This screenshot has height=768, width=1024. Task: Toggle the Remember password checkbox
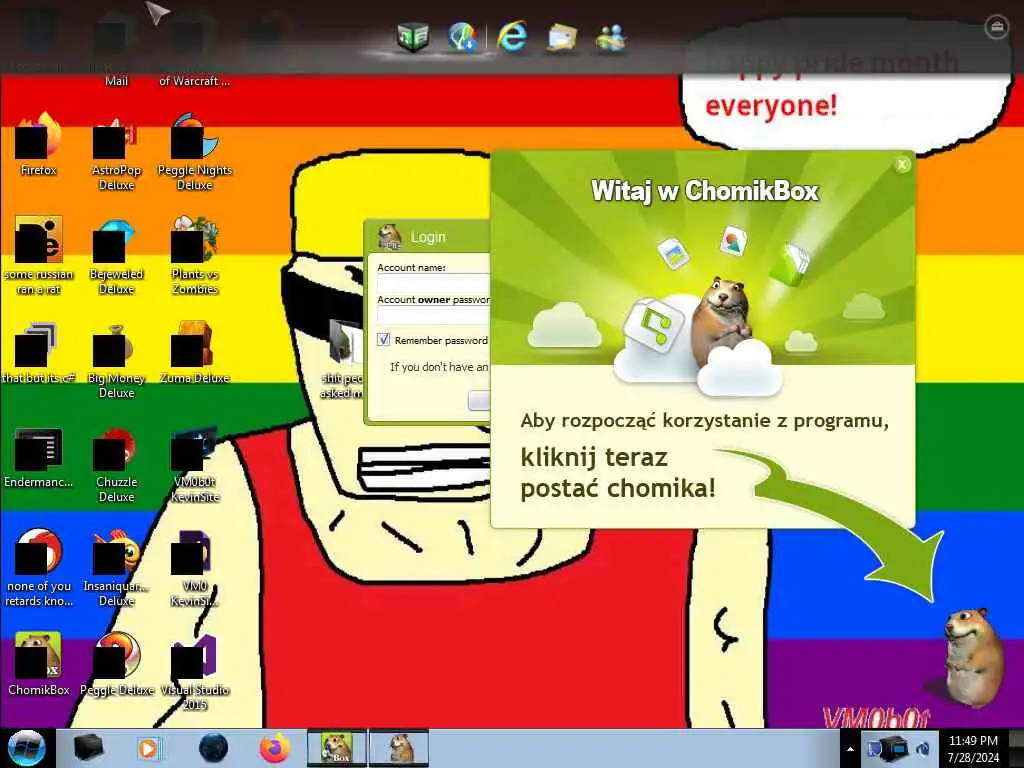383,340
